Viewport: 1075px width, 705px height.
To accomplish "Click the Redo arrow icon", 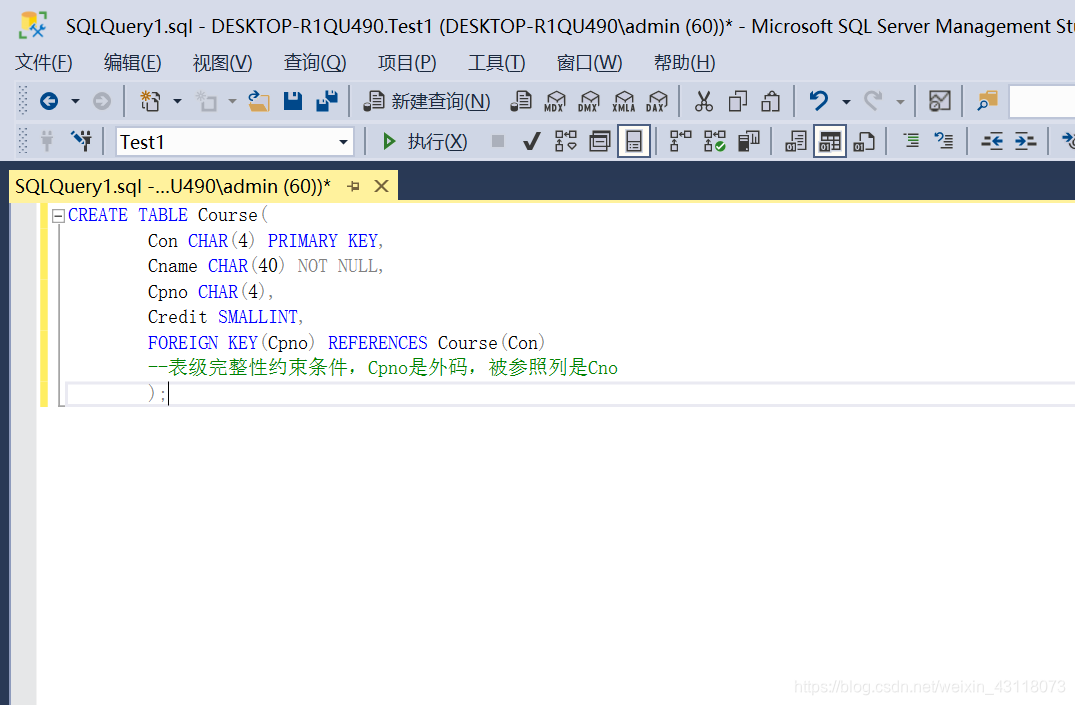I will click(873, 101).
